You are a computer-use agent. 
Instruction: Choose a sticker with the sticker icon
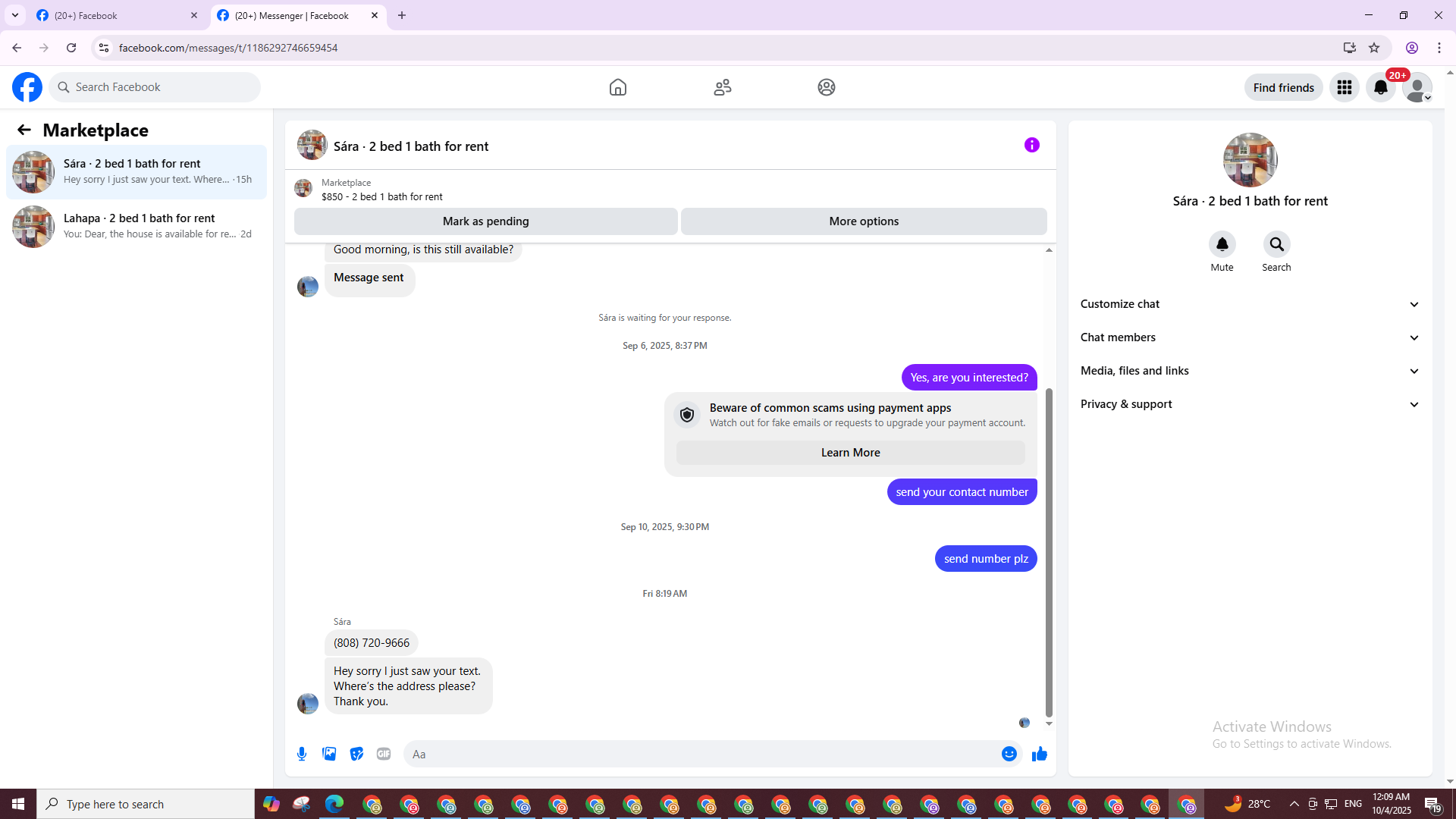[x=356, y=754]
